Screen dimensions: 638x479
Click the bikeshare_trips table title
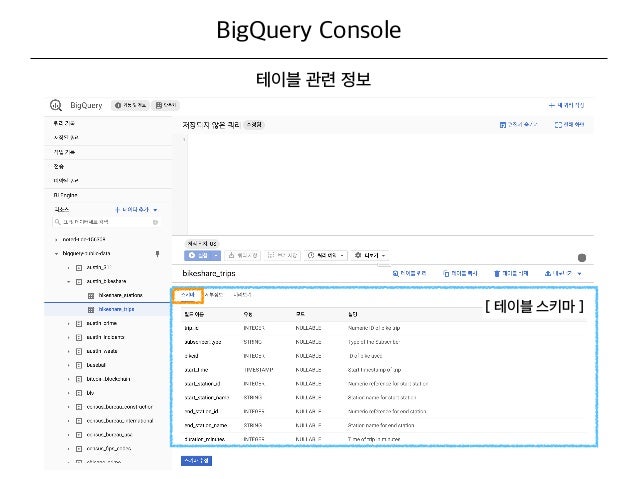(209, 273)
